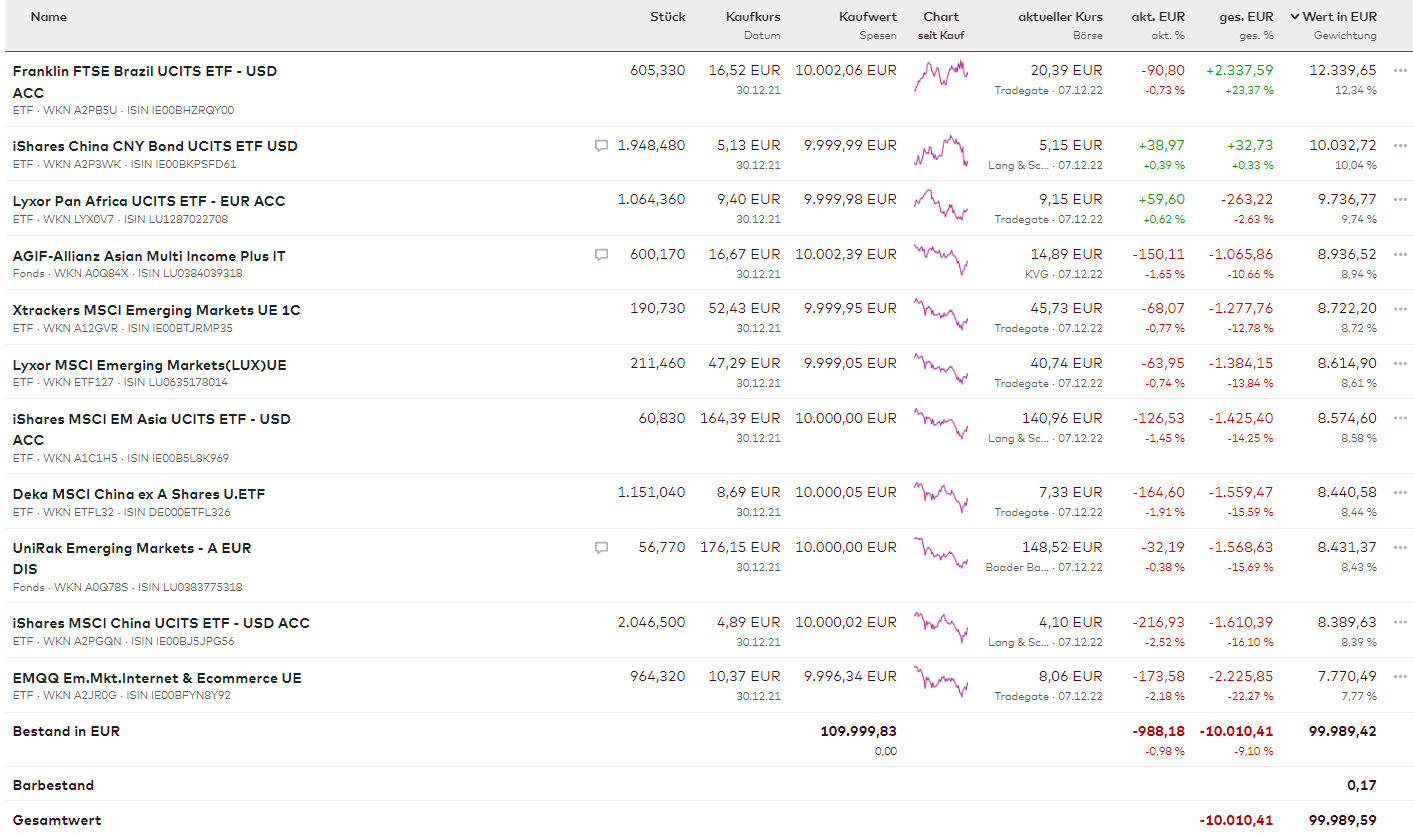Open comment icon for iShares China CNY Bond
Screen dimensions: 1413x835
click(x=601, y=146)
